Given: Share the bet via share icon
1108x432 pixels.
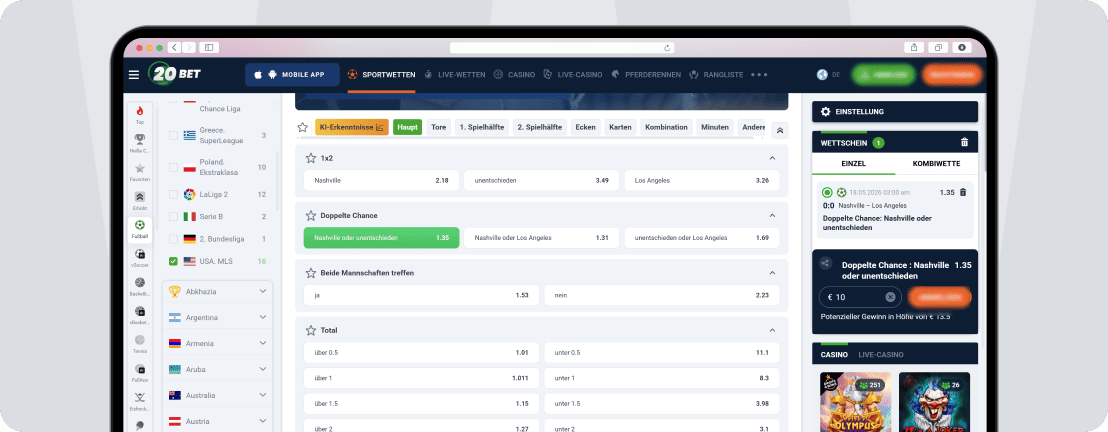Looking at the screenshot, I should (825, 263).
